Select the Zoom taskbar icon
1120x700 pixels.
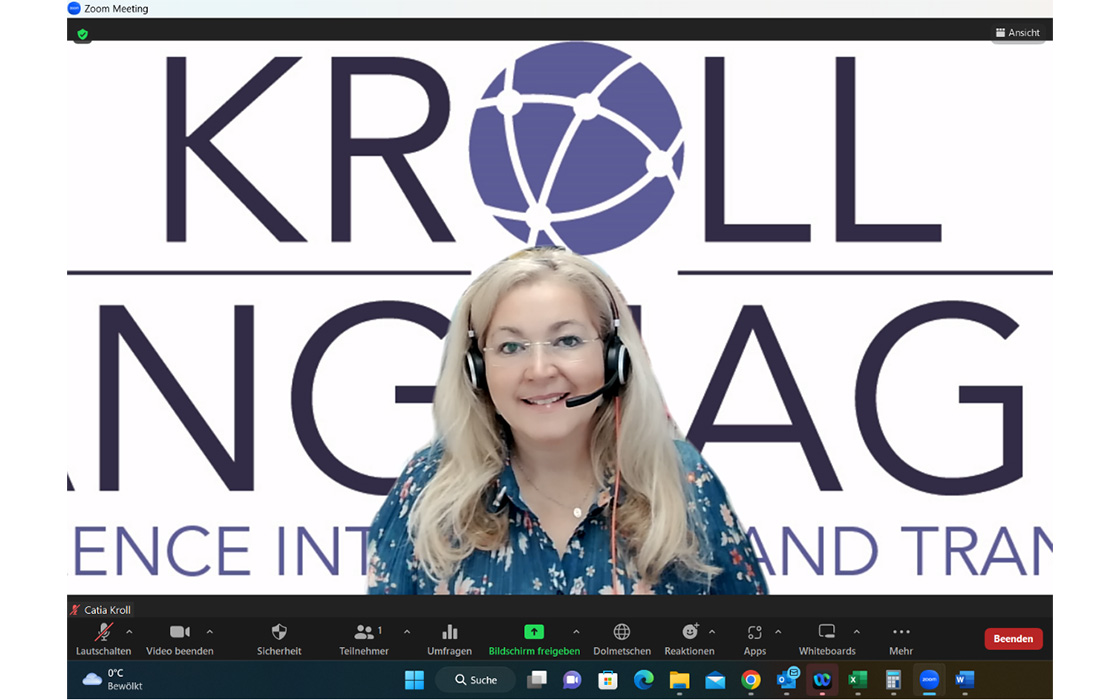[x=929, y=680]
